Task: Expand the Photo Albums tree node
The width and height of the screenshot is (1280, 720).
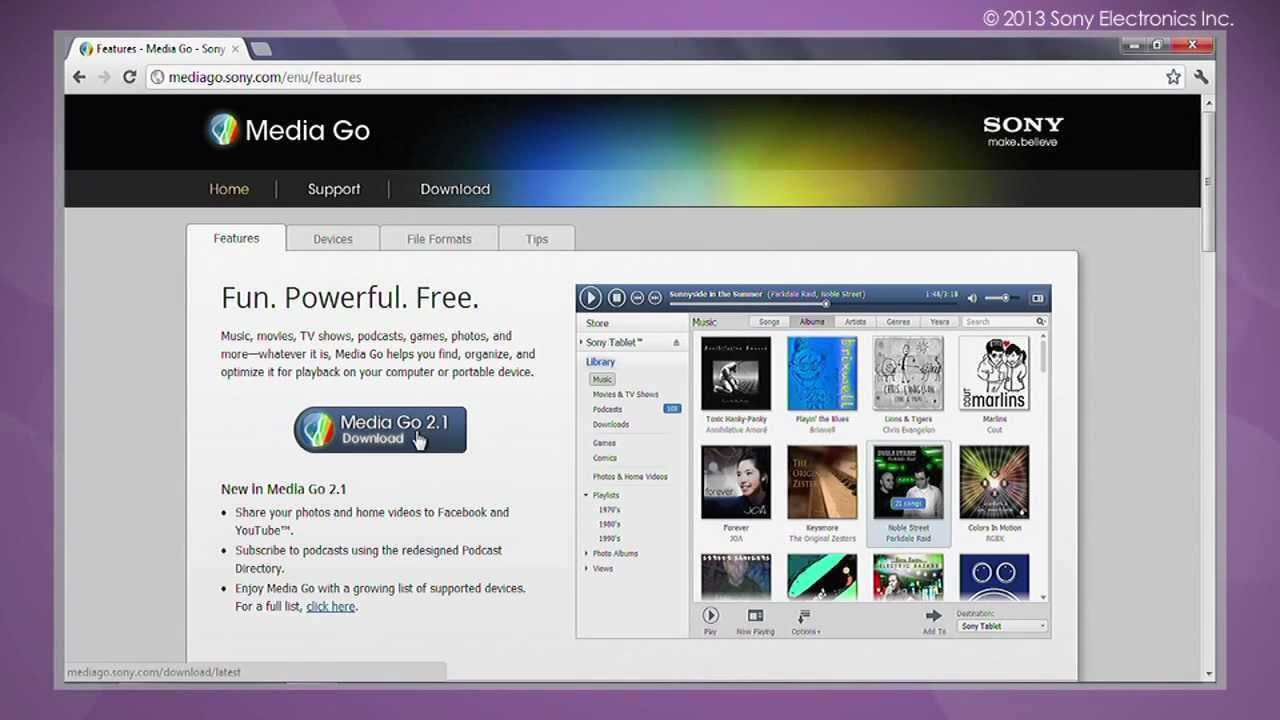Action: coord(587,553)
